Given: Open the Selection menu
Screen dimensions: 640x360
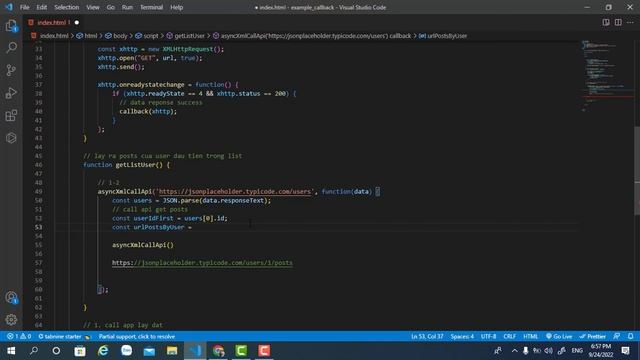Looking at the screenshot, I should 67,7.
